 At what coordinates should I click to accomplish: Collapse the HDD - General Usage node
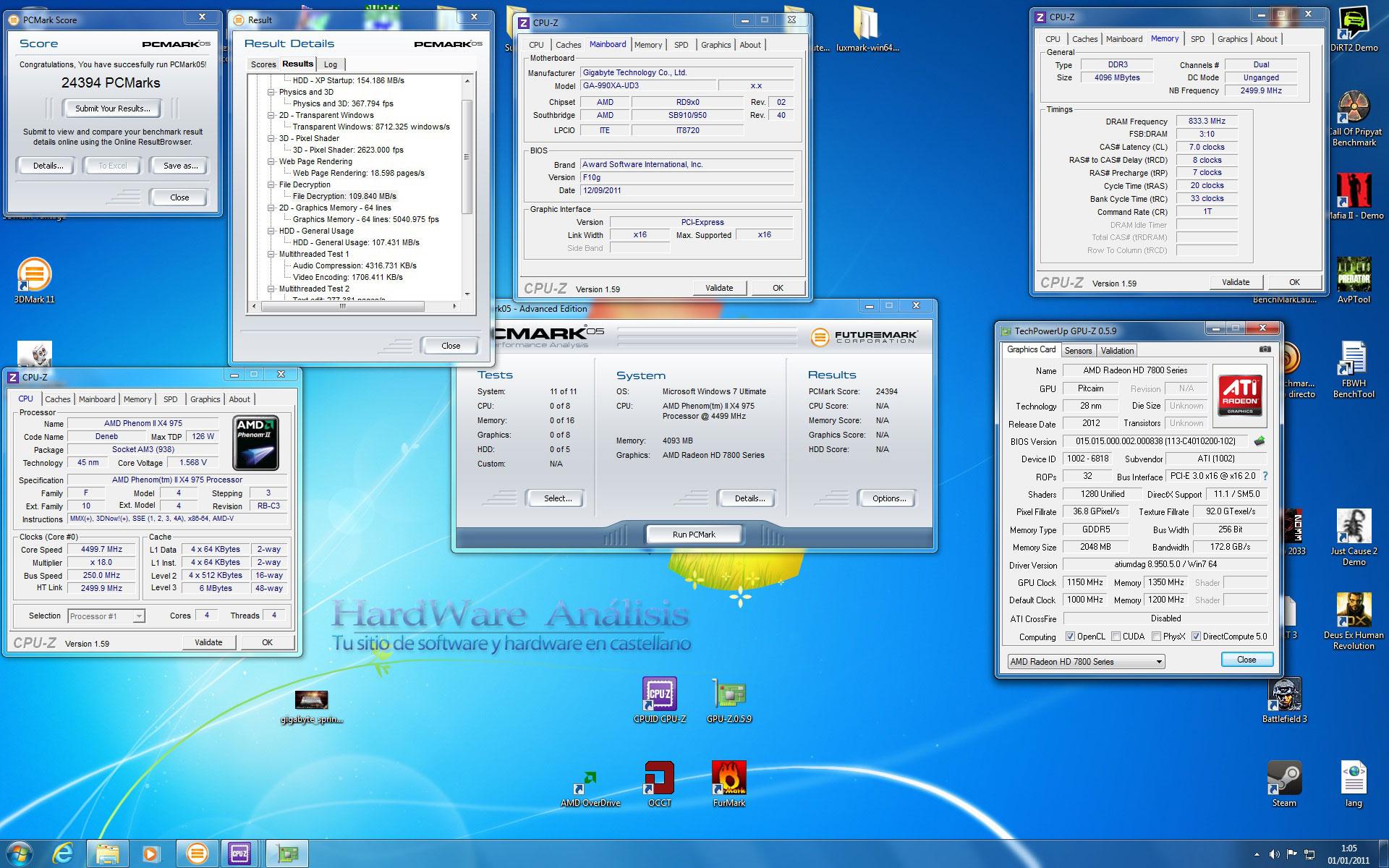point(271,231)
